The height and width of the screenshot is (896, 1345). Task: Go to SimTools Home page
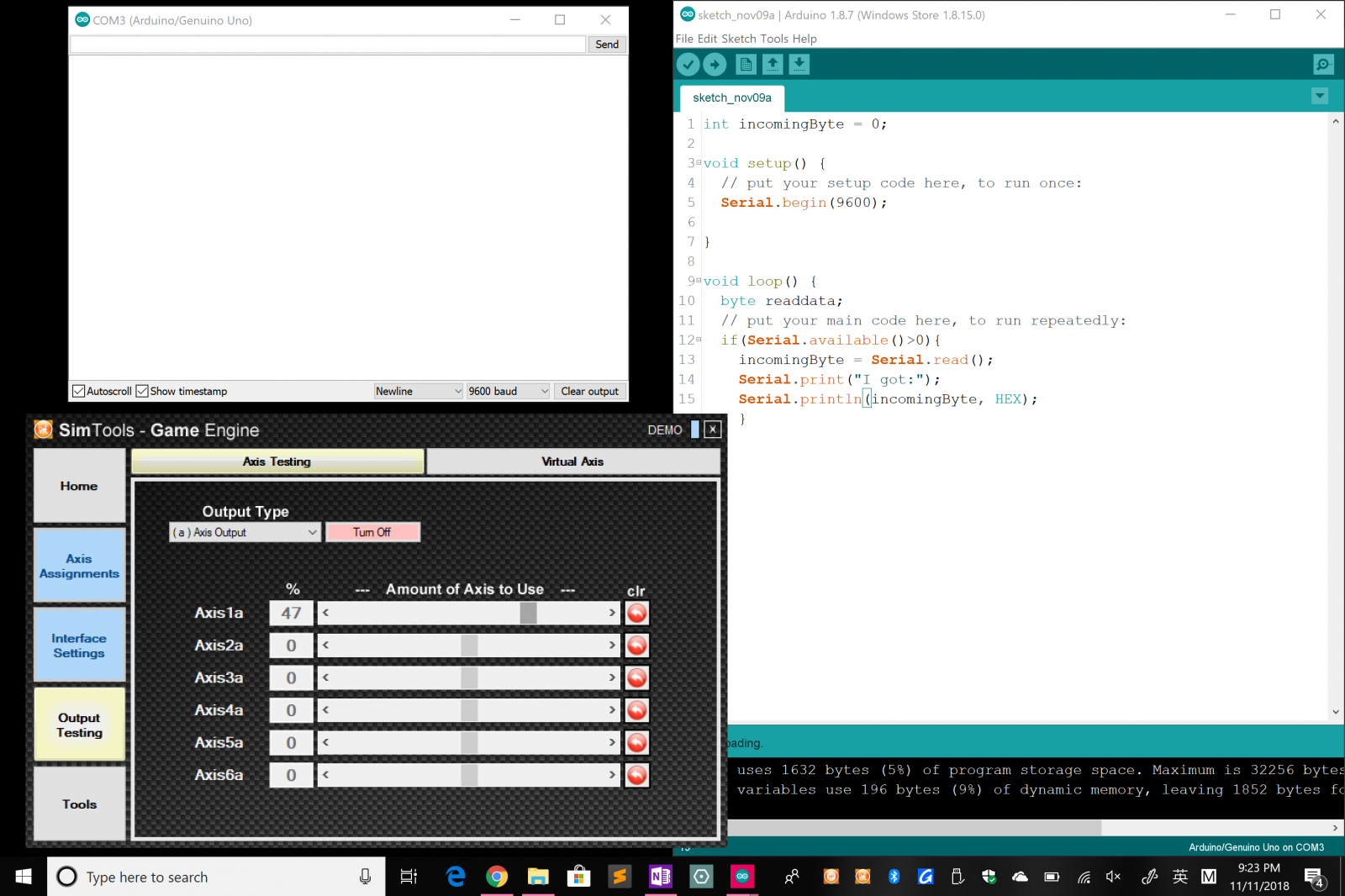(79, 486)
